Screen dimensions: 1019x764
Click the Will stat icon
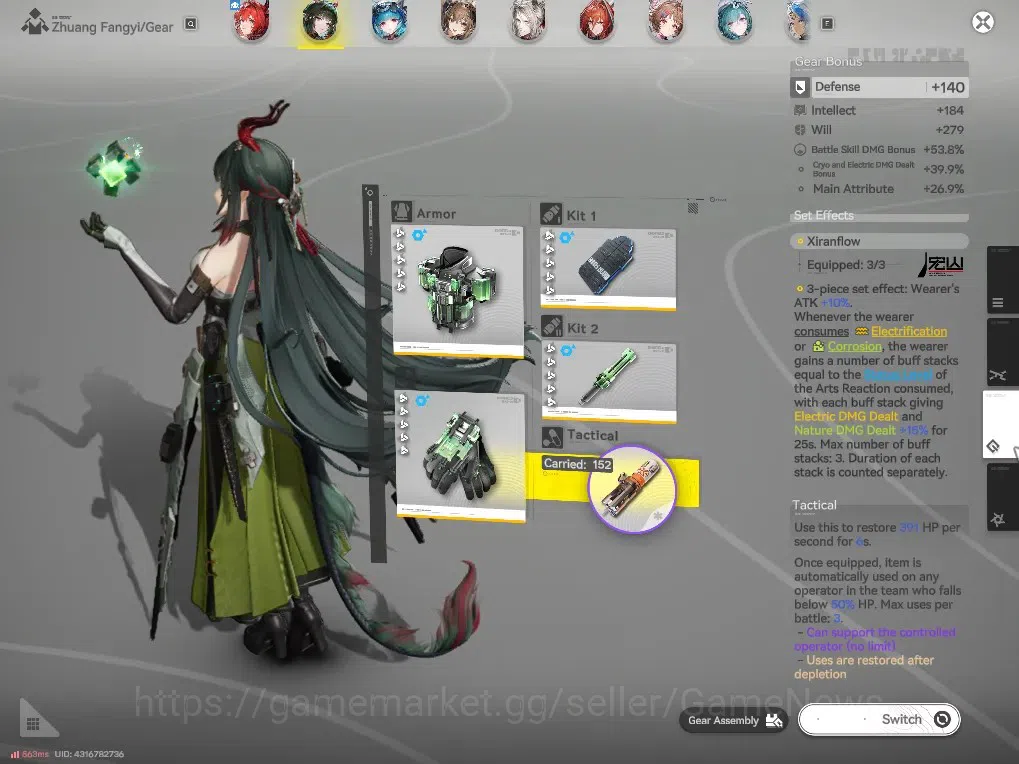tap(800, 130)
